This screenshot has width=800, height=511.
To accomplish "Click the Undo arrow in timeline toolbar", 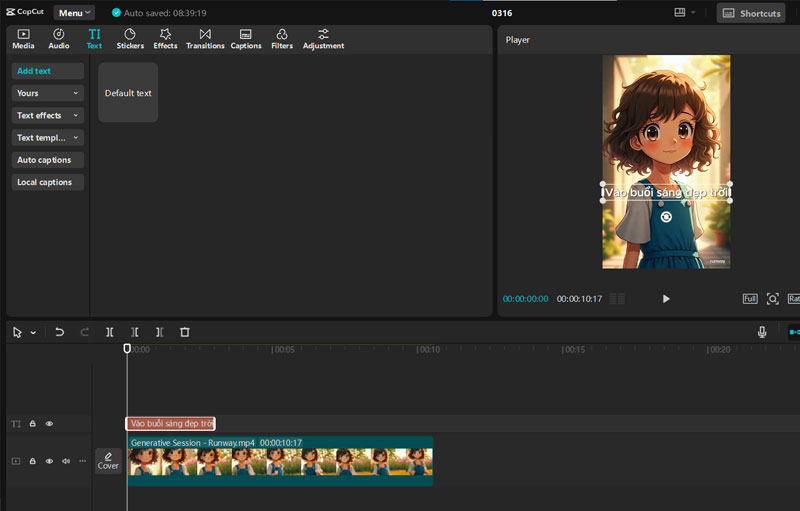I will (x=60, y=332).
